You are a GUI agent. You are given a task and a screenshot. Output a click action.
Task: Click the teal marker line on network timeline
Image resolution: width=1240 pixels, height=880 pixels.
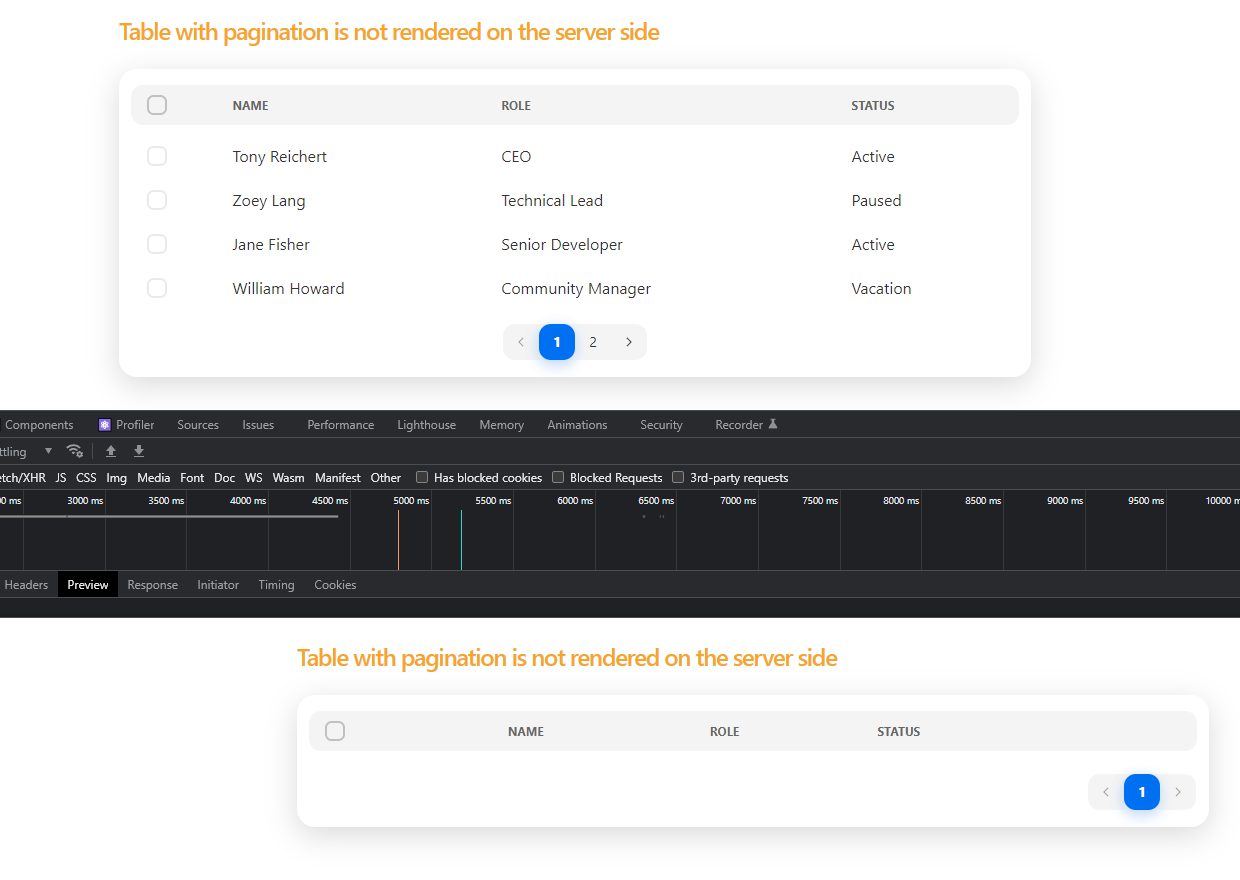[x=461, y=540]
